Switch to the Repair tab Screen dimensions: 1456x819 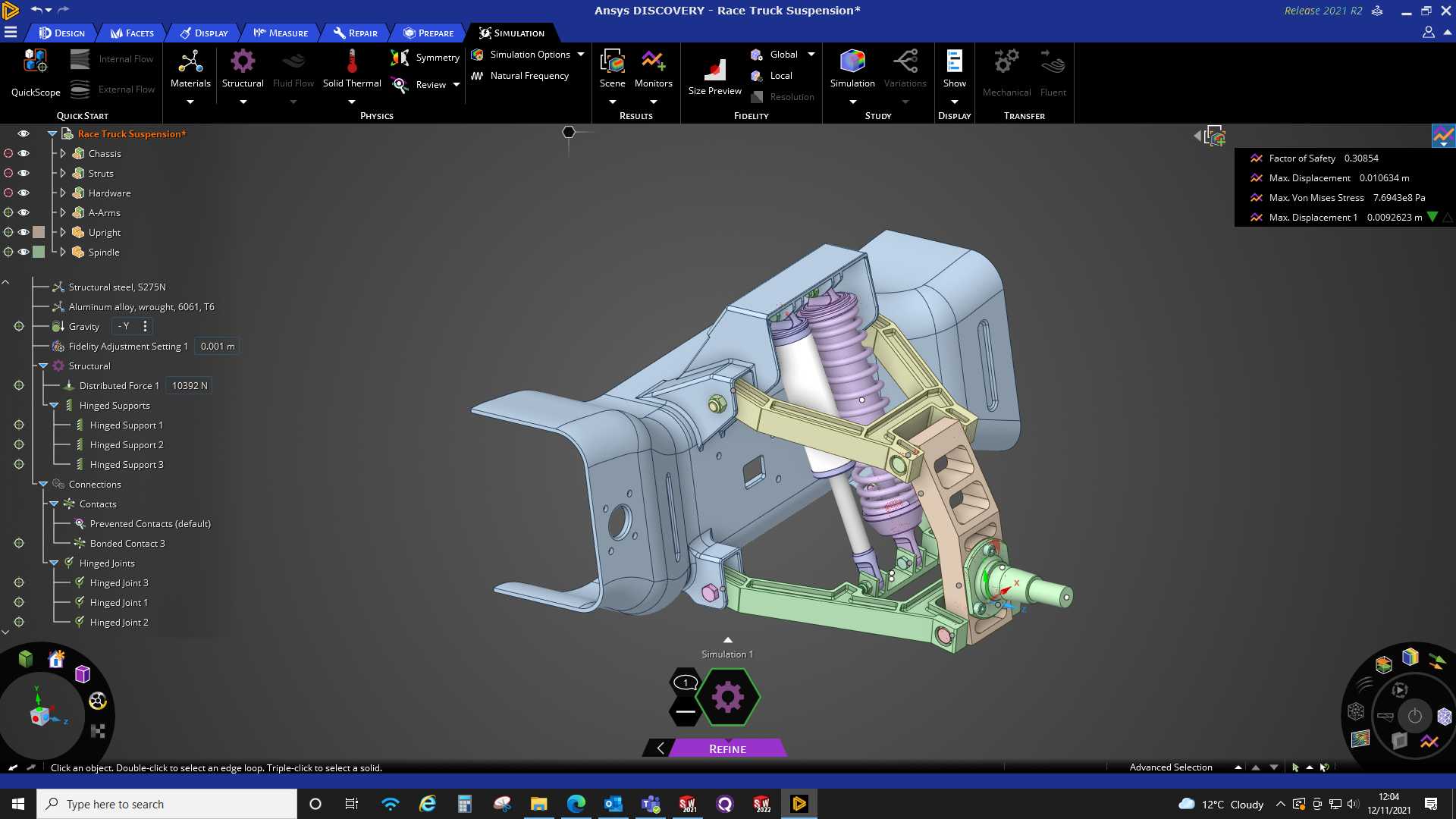pyautogui.click(x=355, y=33)
